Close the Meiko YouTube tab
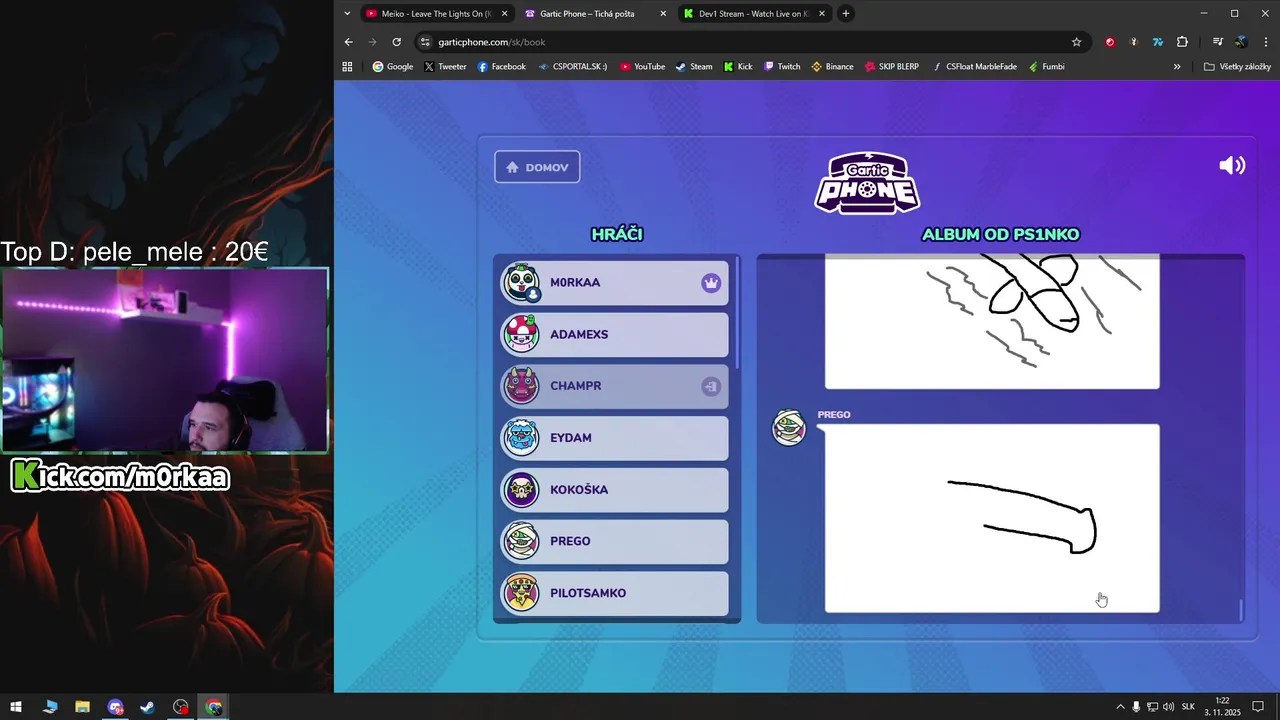The width and height of the screenshot is (1280, 720). tap(504, 14)
